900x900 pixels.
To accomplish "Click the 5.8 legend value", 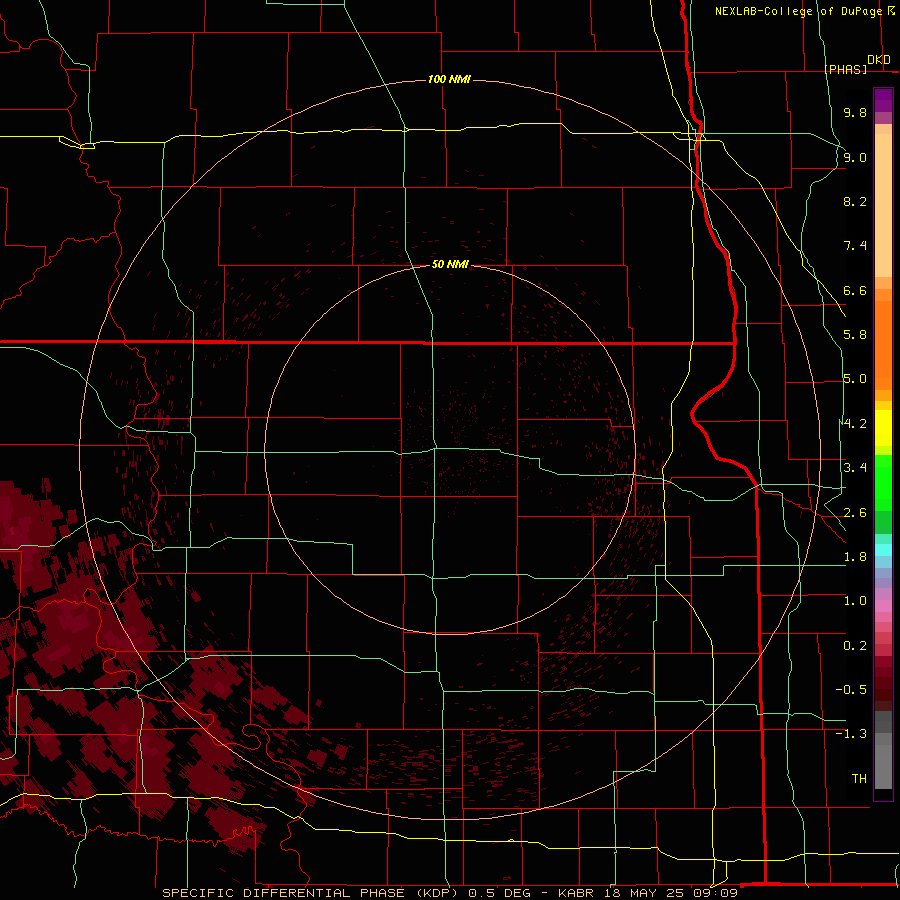I will [x=855, y=335].
